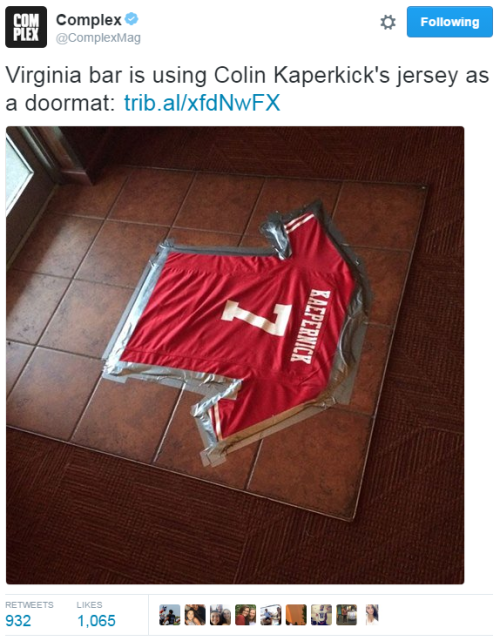Open second liker avatar with dark-haired woman
Screen dimensions: 500x641
[x=195, y=615]
